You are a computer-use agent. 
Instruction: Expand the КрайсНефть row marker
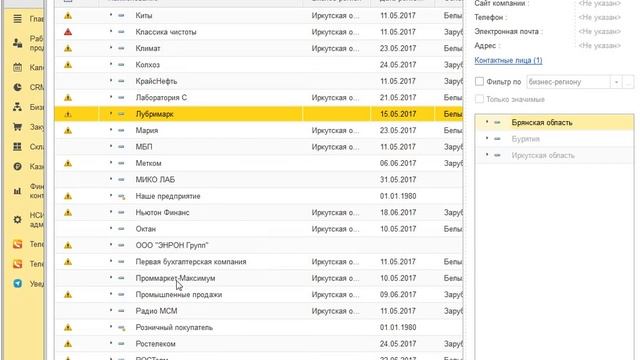[x=111, y=81]
